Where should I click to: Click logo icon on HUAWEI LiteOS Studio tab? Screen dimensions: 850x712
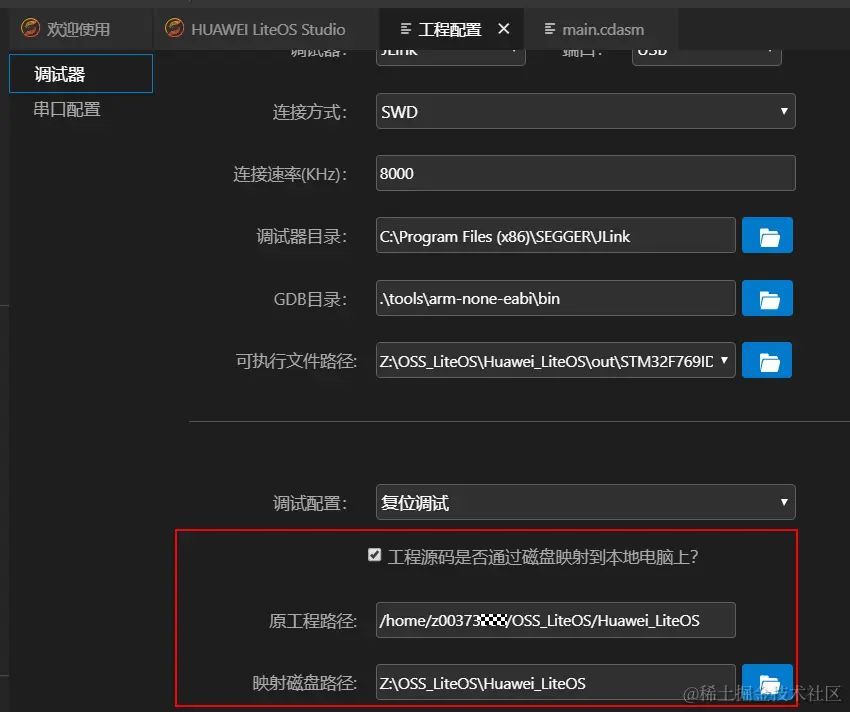175,28
